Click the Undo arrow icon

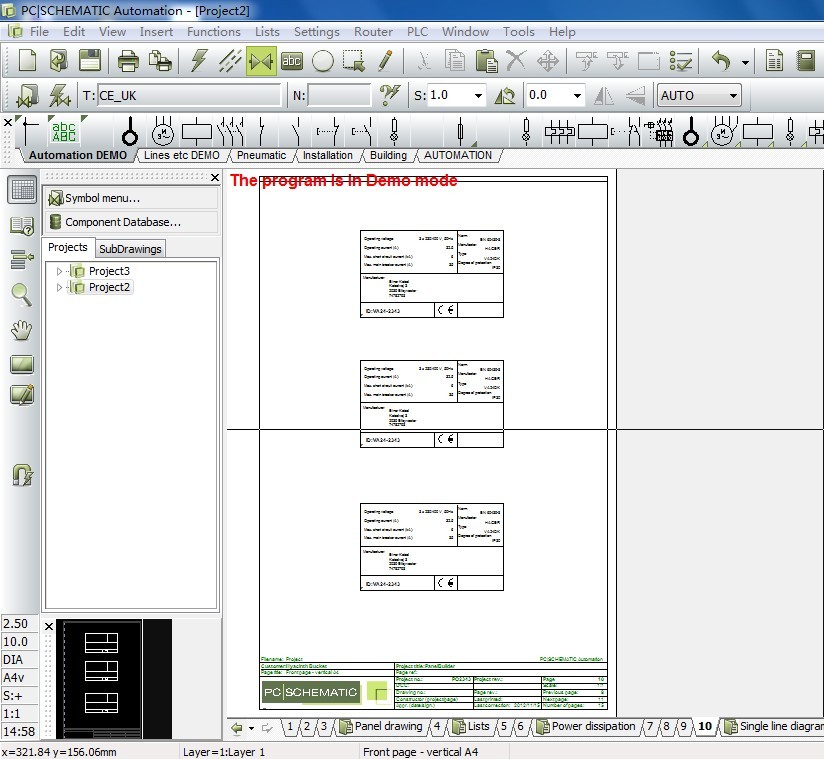(721, 61)
